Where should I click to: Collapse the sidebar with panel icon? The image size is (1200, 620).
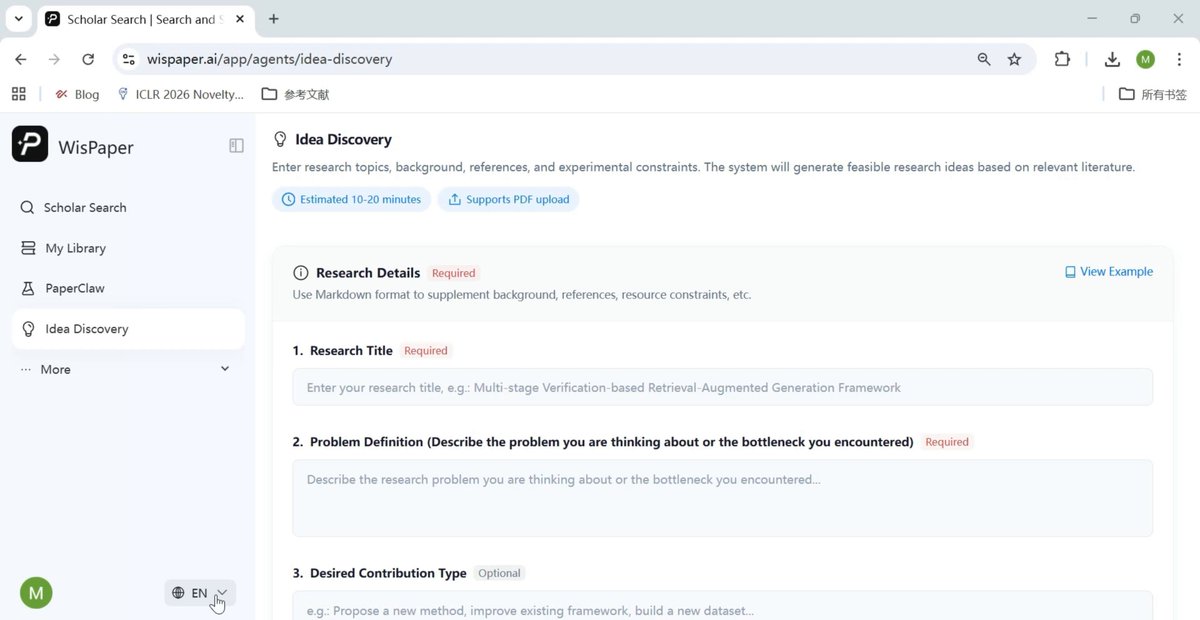click(236, 146)
